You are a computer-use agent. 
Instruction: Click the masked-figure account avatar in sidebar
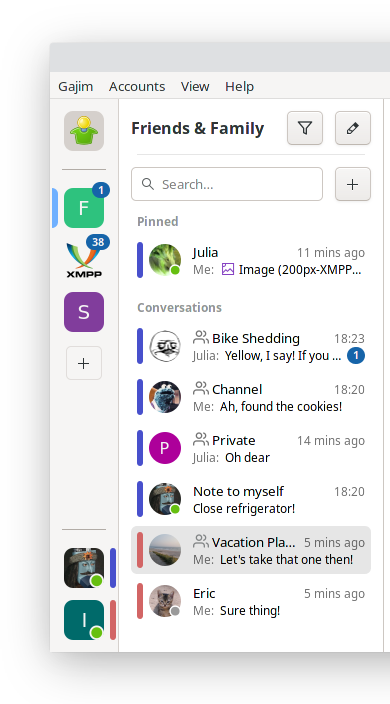[x=84, y=568]
